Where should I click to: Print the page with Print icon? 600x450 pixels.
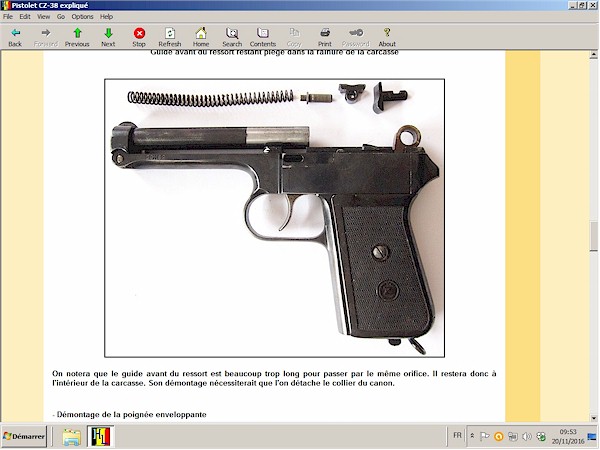click(x=325, y=33)
